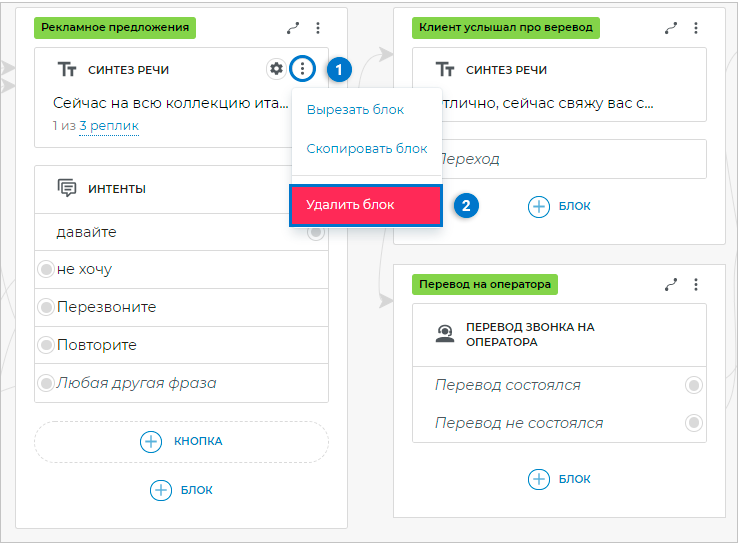Choose Скопировать блок menu item
The image size is (738, 543).
click(x=366, y=148)
